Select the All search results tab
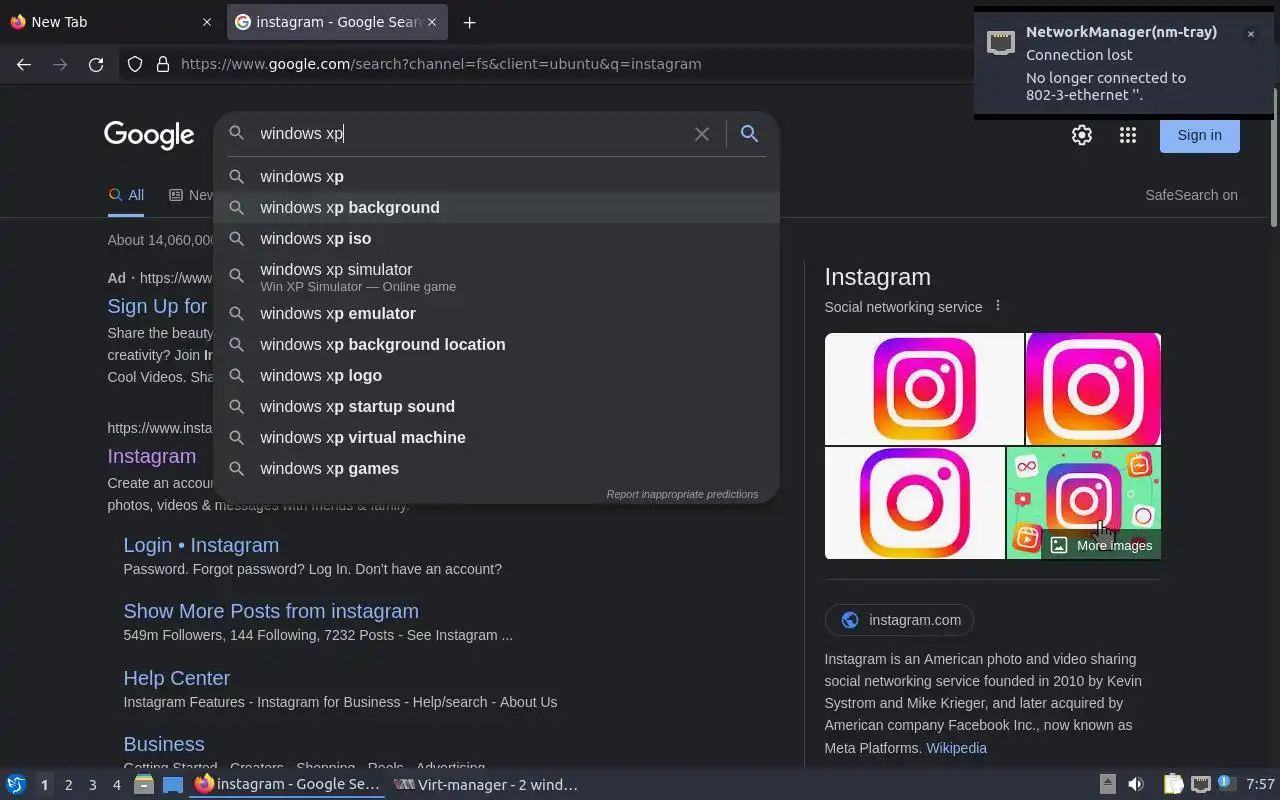The width and height of the screenshot is (1280, 800). (126, 195)
